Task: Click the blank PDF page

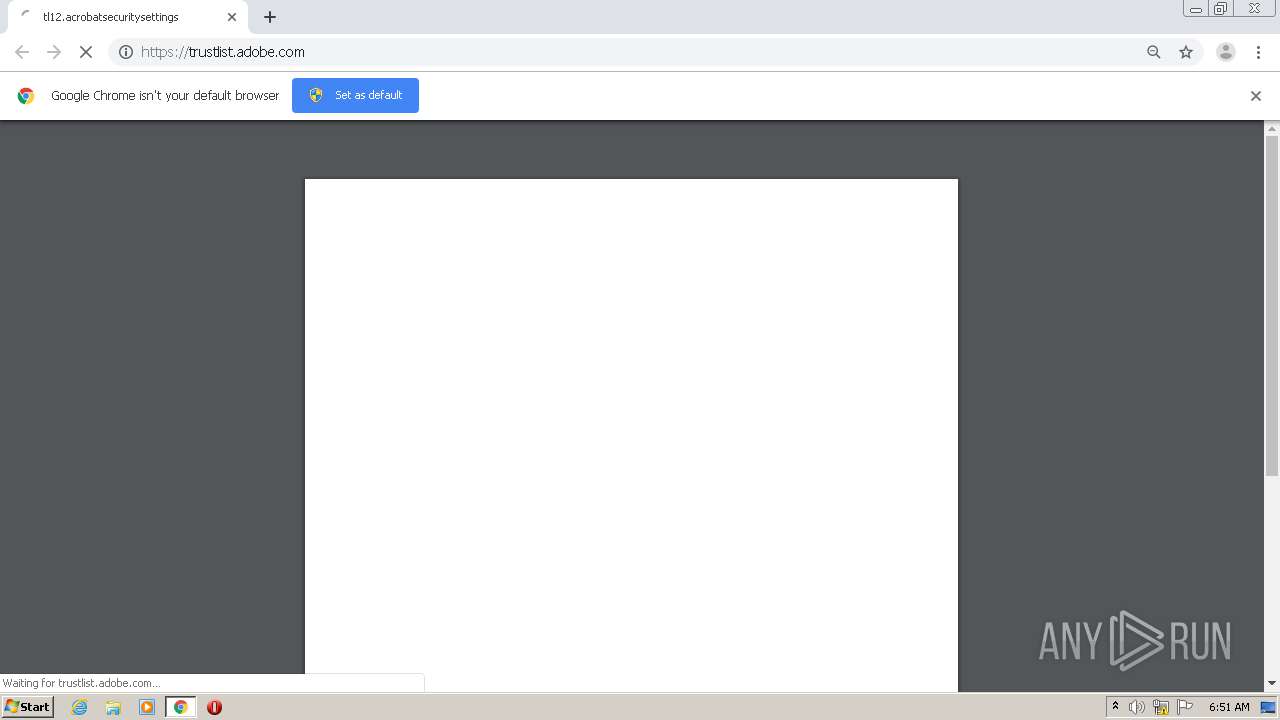Action: (x=631, y=435)
